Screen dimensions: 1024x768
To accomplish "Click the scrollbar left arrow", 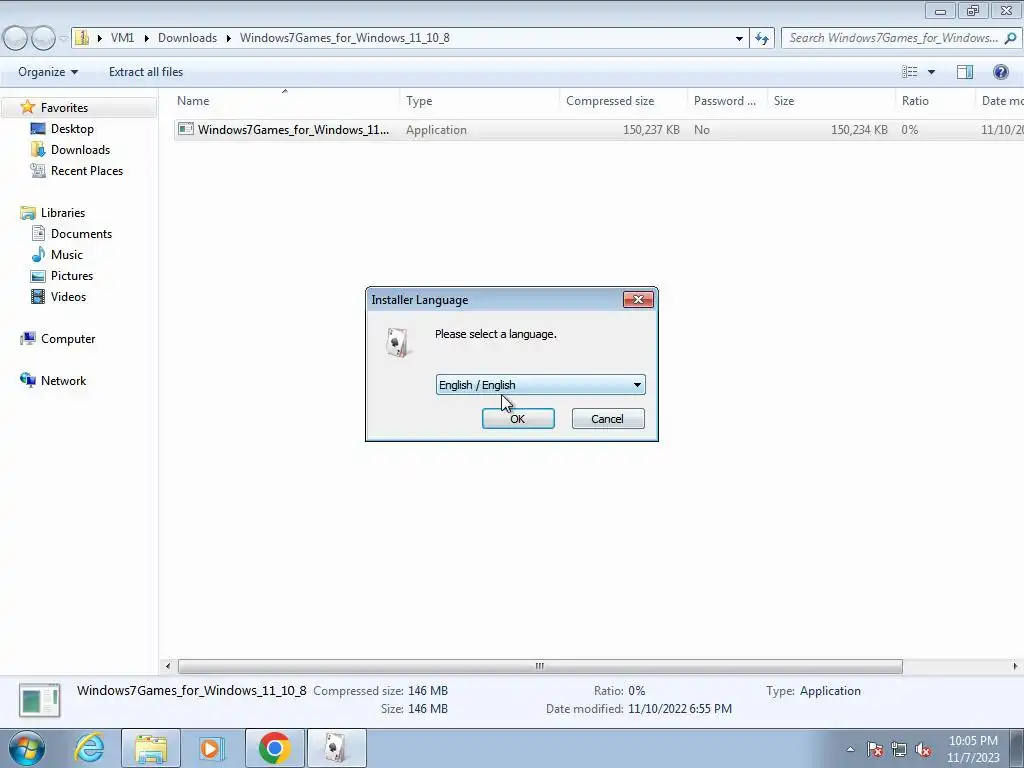I will tap(168, 666).
